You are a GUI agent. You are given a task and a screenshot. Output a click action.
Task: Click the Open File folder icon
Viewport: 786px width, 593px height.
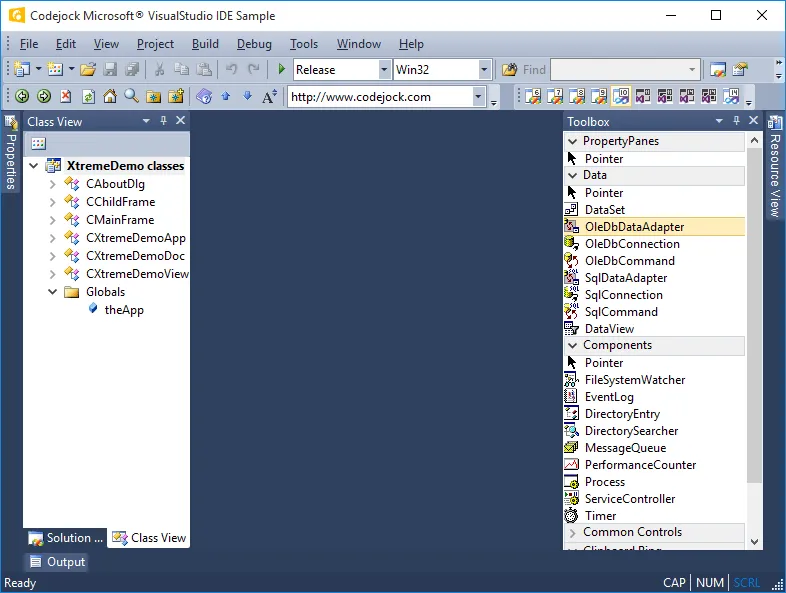tap(88, 69)
